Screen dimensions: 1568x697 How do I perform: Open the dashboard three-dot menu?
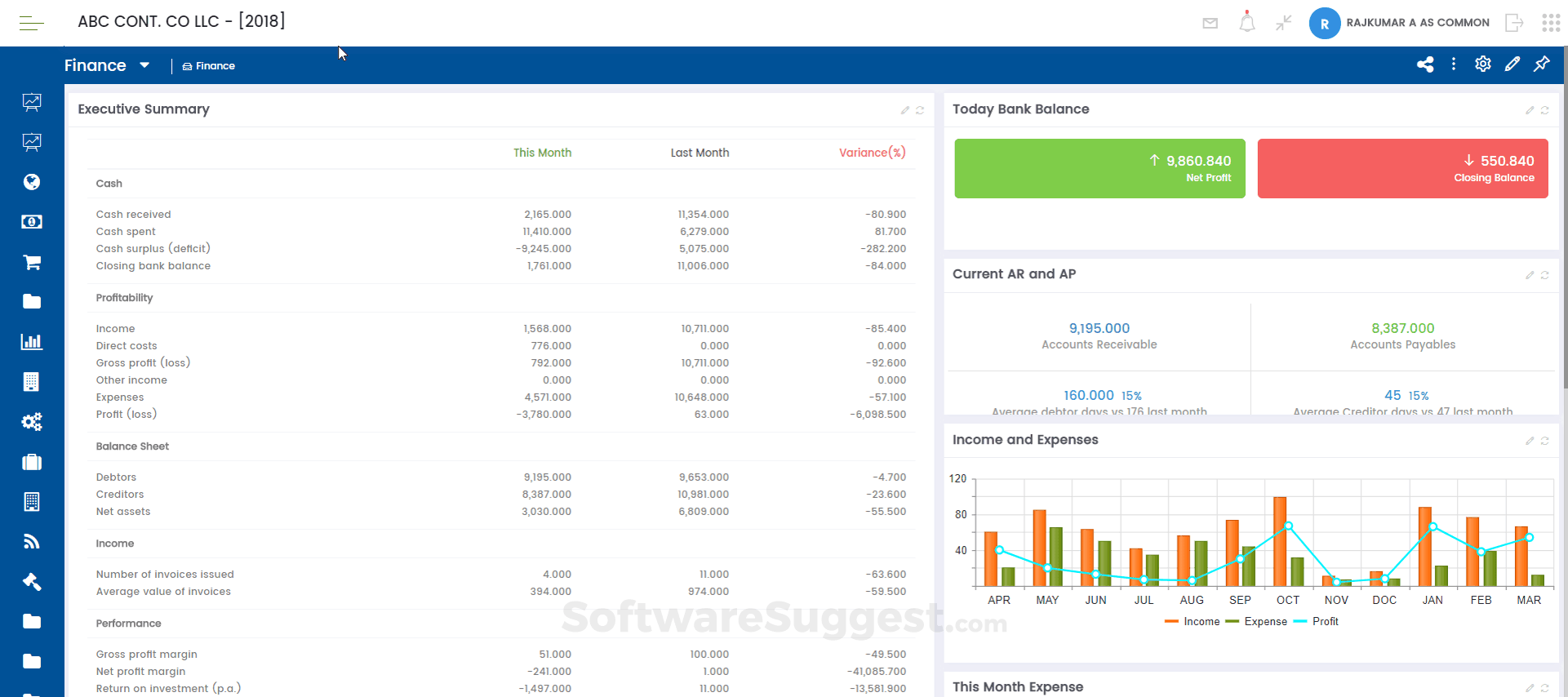pos(1454,64)
